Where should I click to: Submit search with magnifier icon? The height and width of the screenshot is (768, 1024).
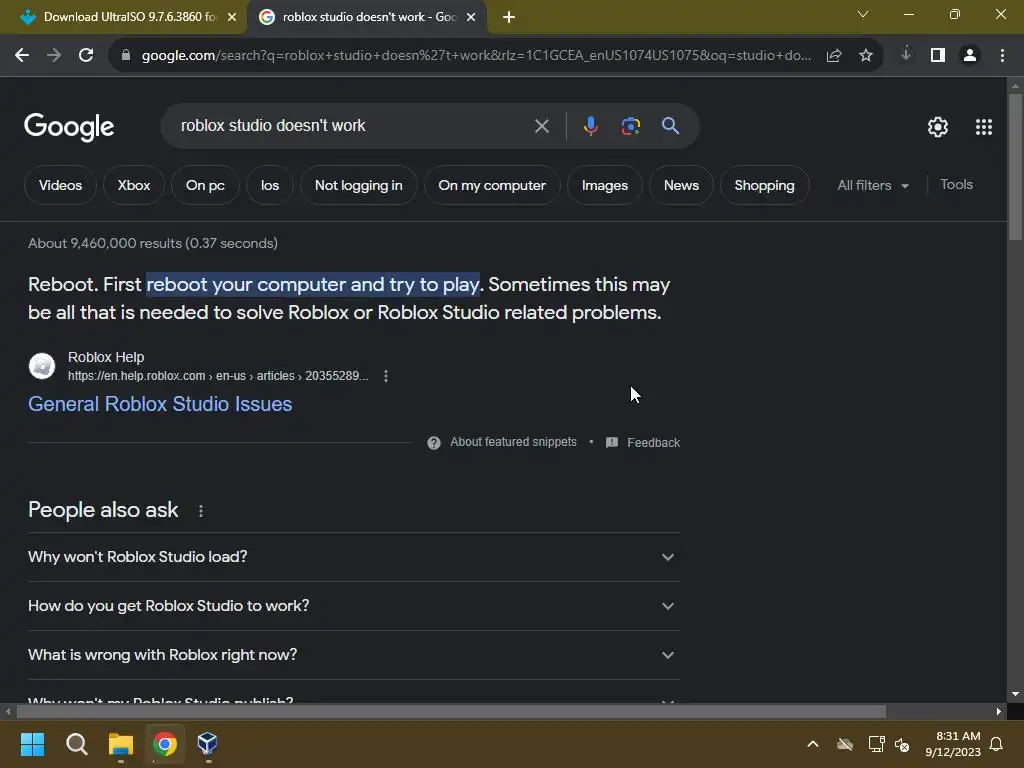[670, 126]
